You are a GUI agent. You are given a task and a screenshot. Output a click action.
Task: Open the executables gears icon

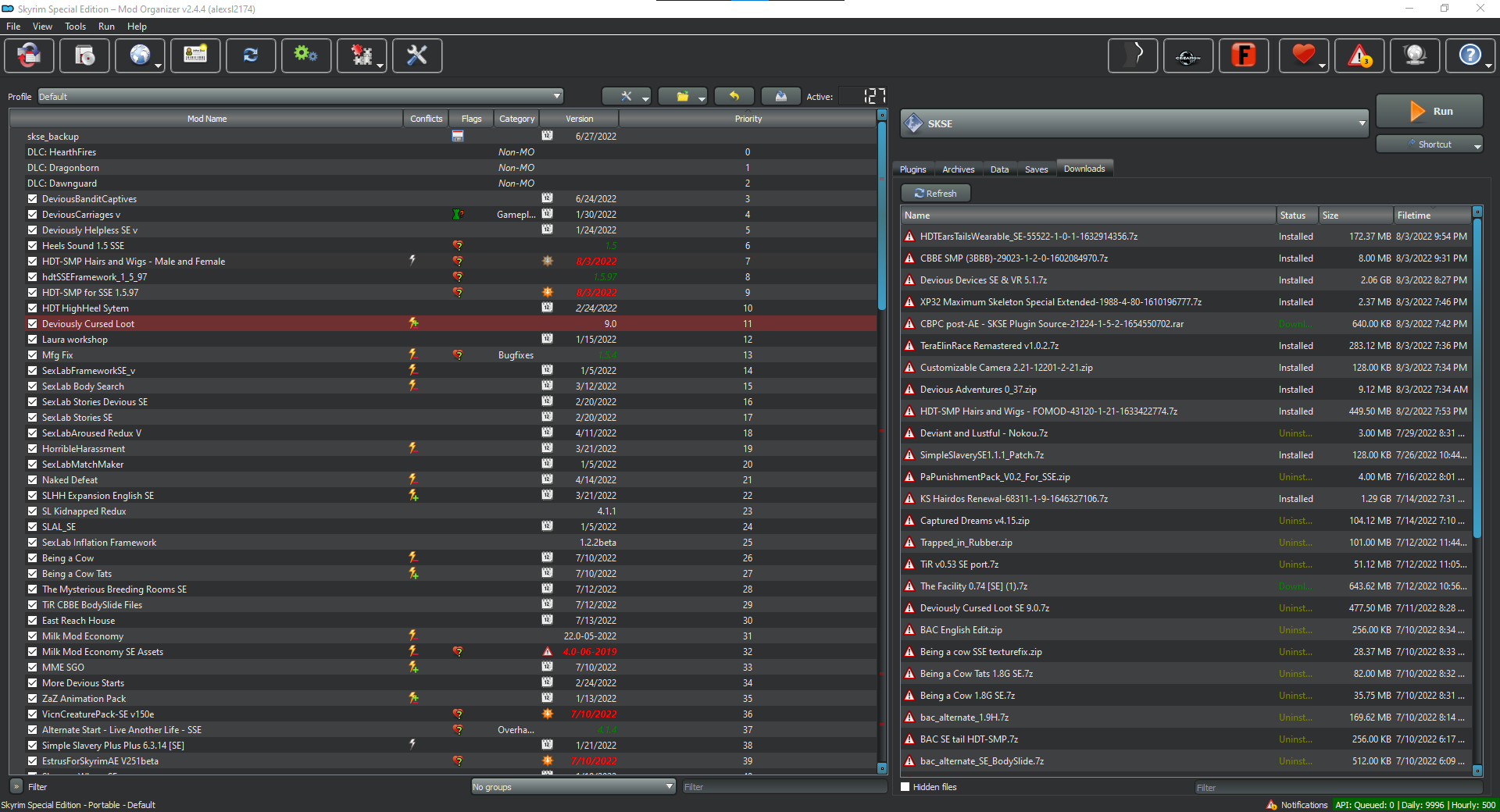pyautogui.click(x=306, y=55)
